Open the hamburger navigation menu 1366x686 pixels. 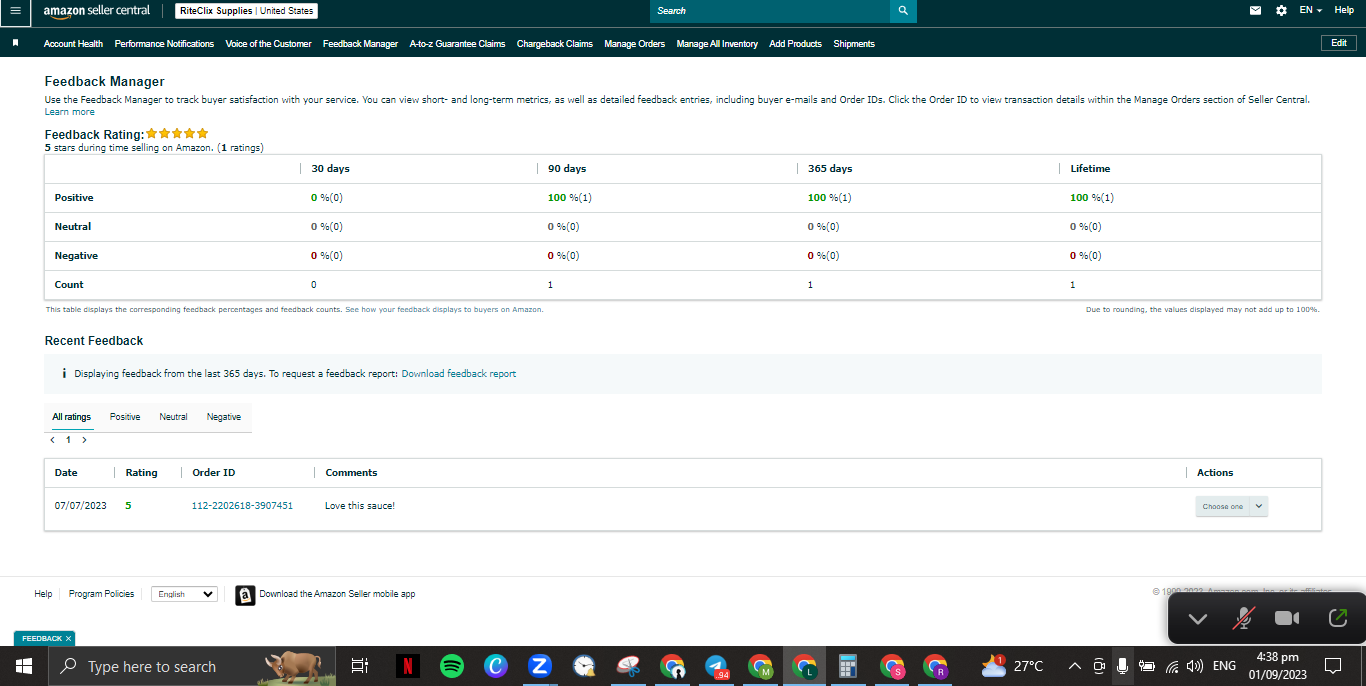point(15,11)
